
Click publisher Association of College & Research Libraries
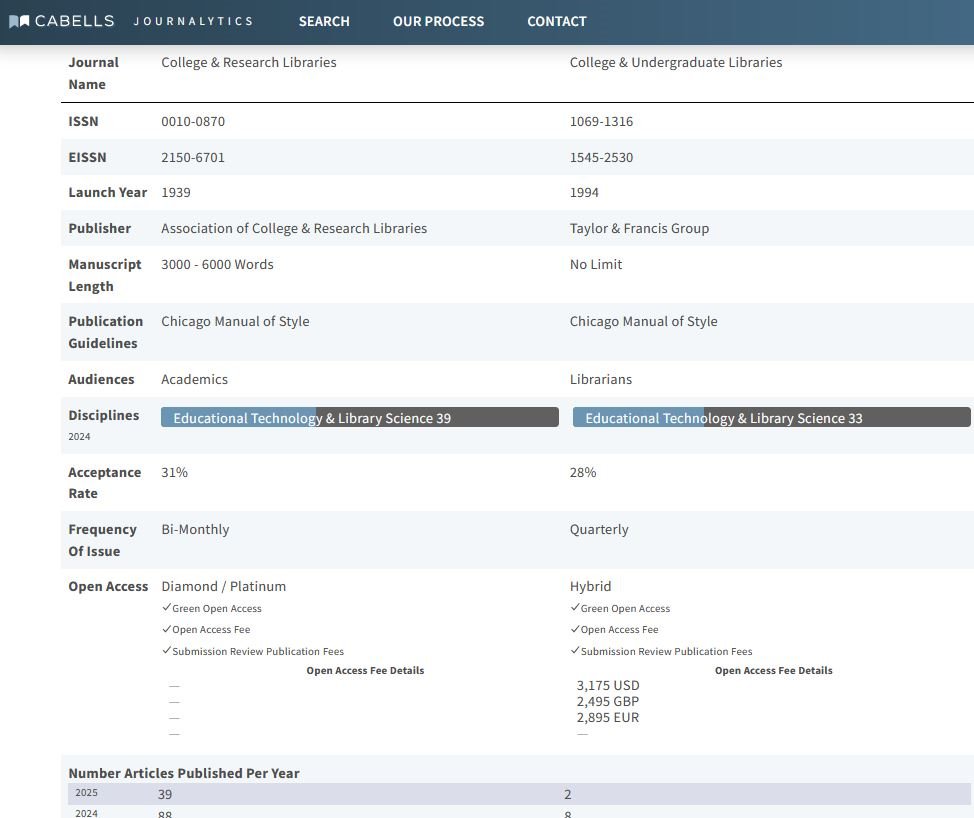pyautogui.click(x=294, y=229)
